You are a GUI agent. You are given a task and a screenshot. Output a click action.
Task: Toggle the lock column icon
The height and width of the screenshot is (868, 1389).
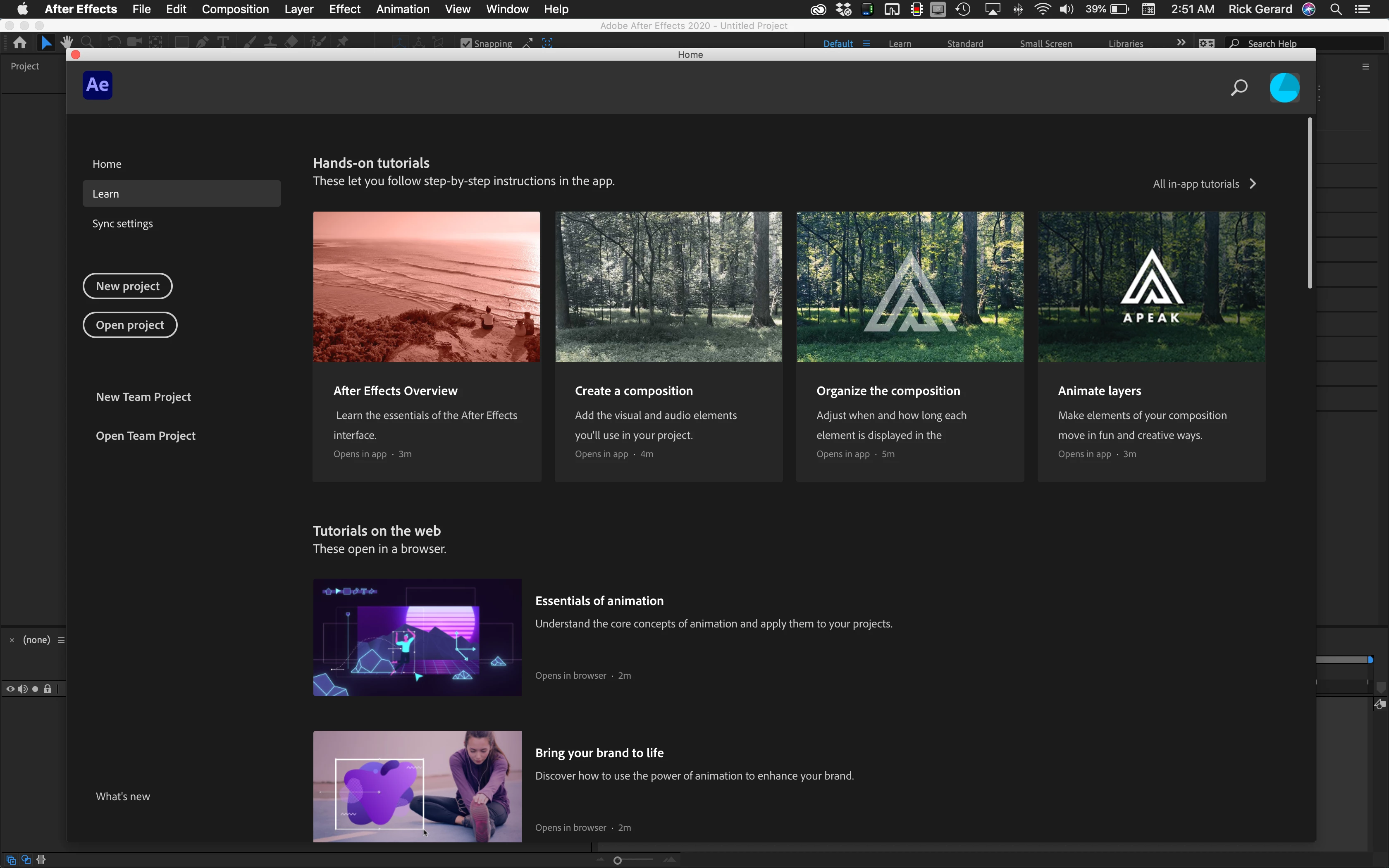[x=48, y=689]
